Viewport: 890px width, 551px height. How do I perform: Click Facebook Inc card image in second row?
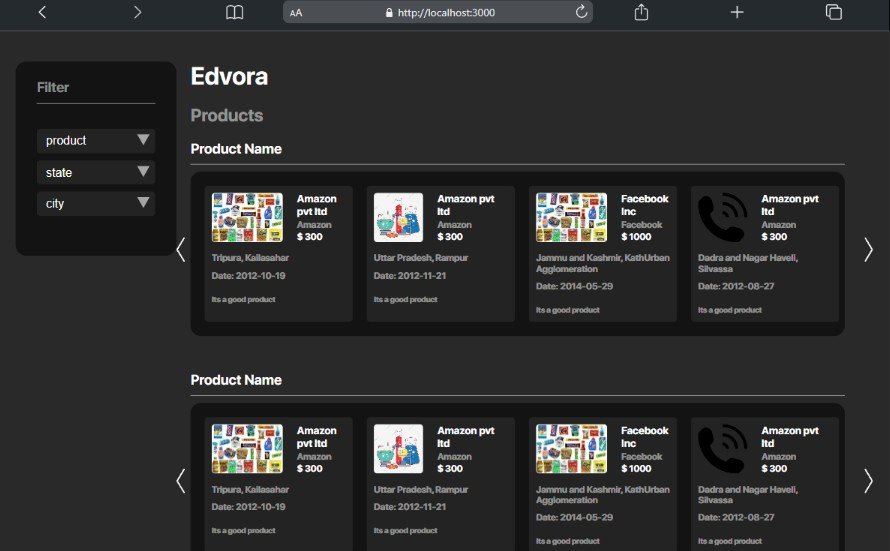coord(571,449)
